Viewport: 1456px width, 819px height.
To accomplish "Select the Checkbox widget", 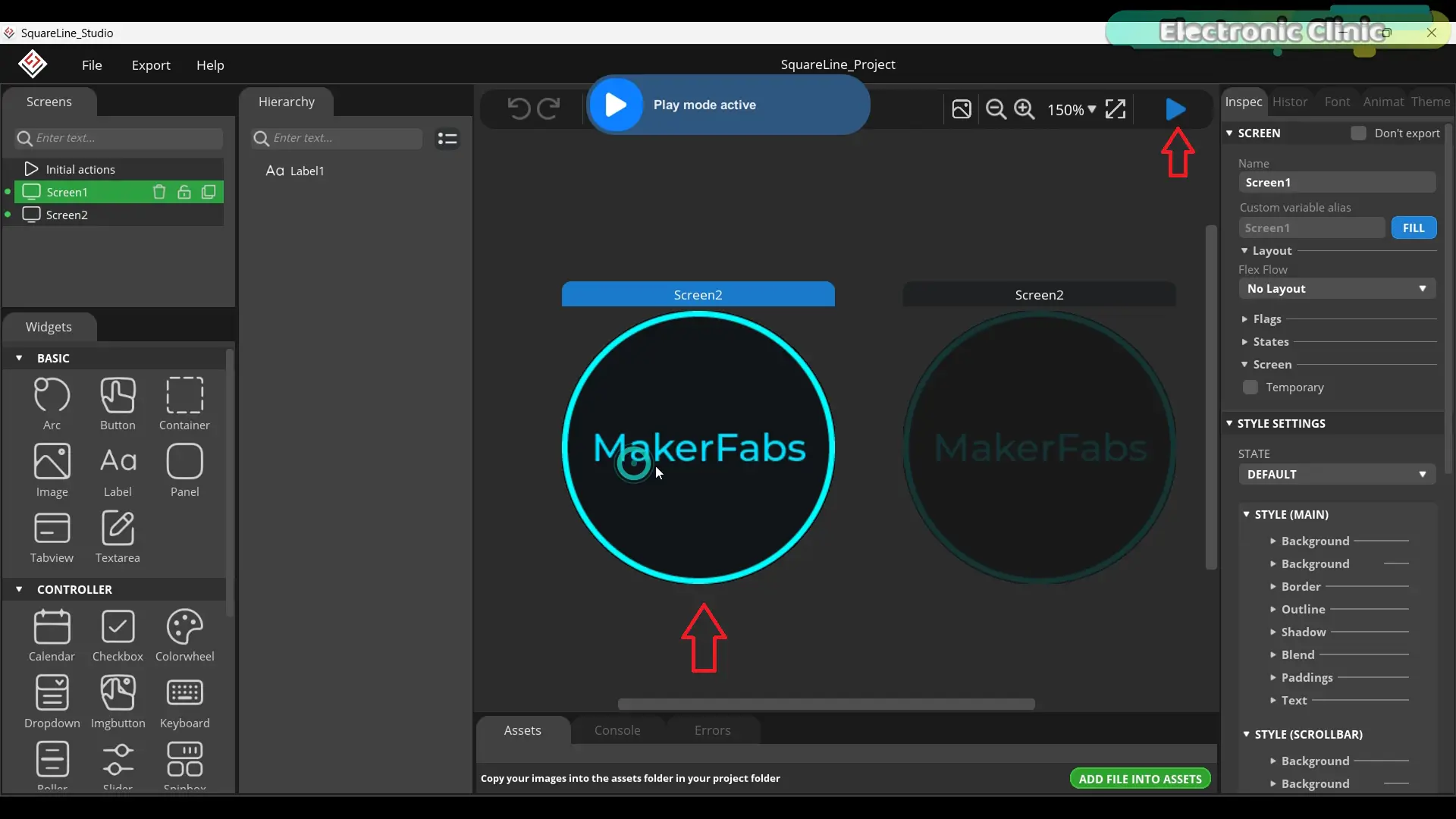I will coord(118,635).
